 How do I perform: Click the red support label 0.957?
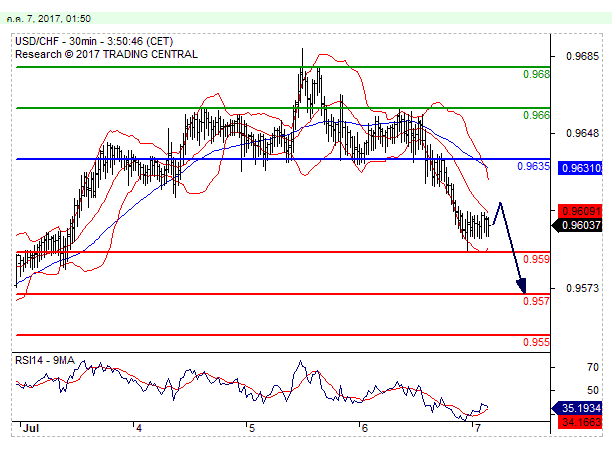pyautogui.click(x=536, y=301)
